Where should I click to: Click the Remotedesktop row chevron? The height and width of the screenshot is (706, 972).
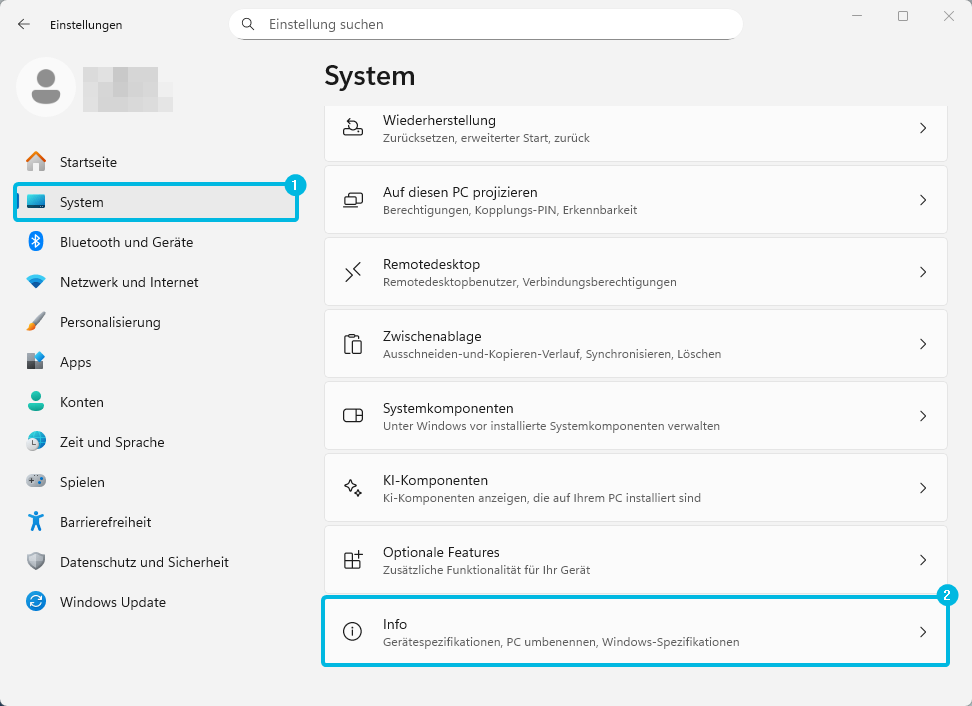click(923, 271)
